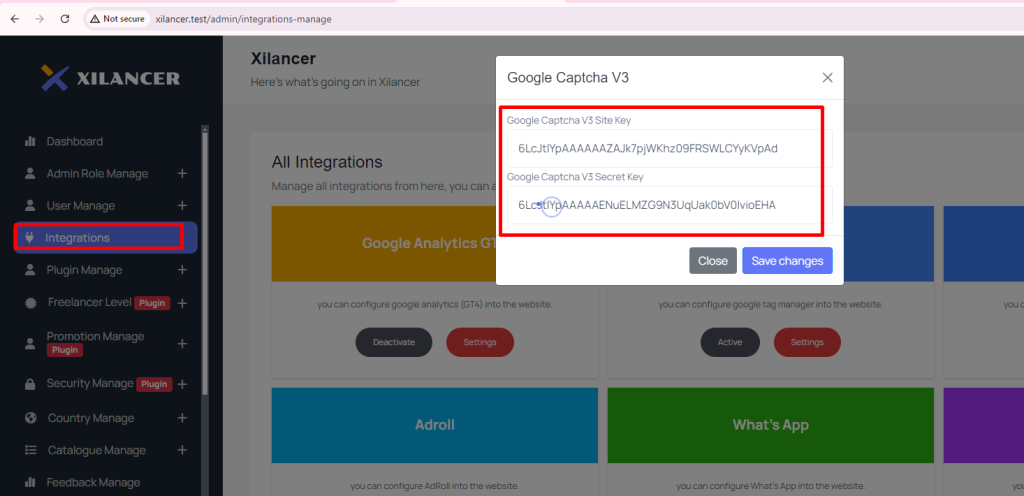1024x496 pixels.
Task: Click the Not secure warning badge
Action: pos(117,19)
